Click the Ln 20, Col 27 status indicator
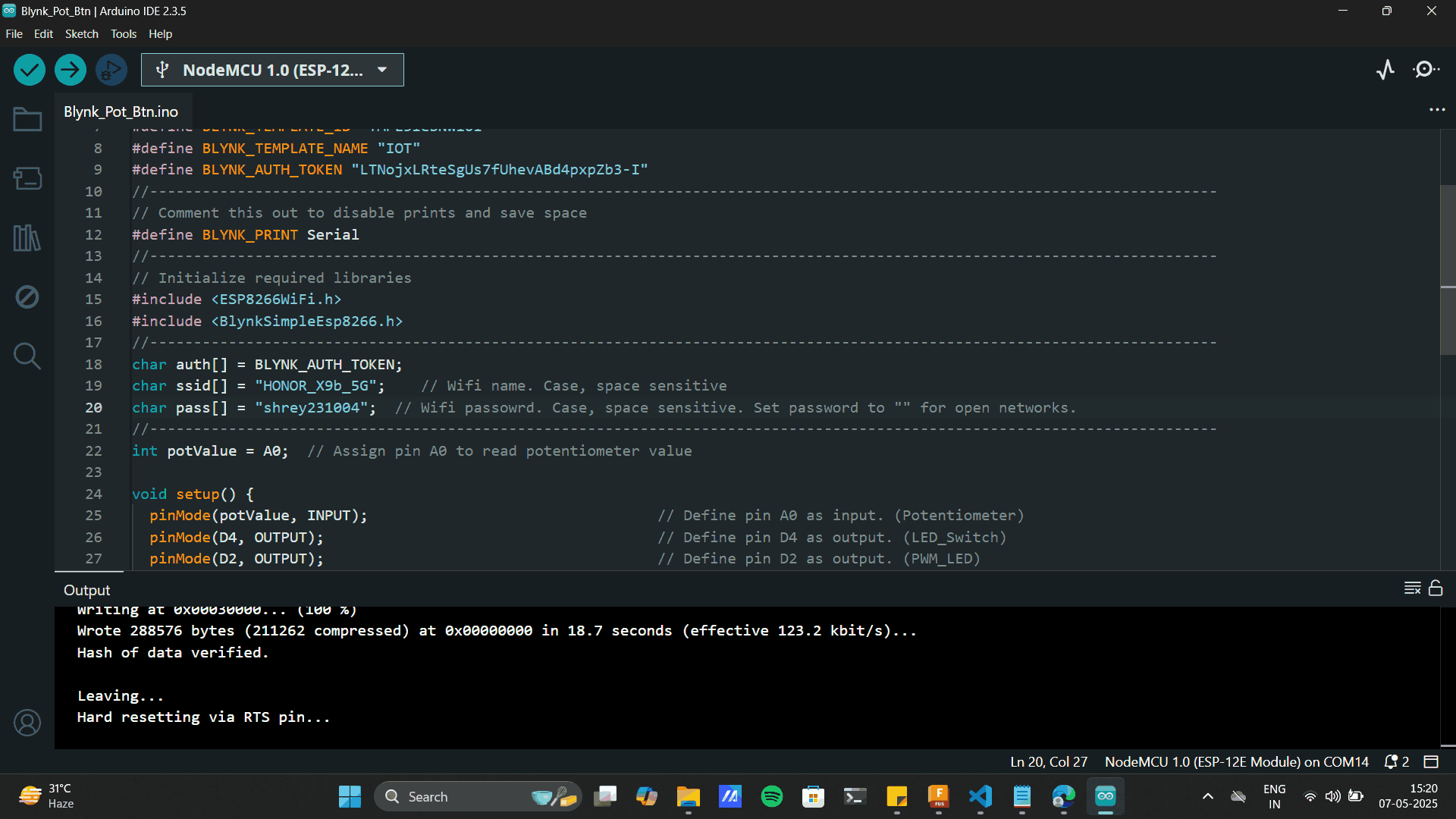1456x819 pixels. pos(1049,761)
